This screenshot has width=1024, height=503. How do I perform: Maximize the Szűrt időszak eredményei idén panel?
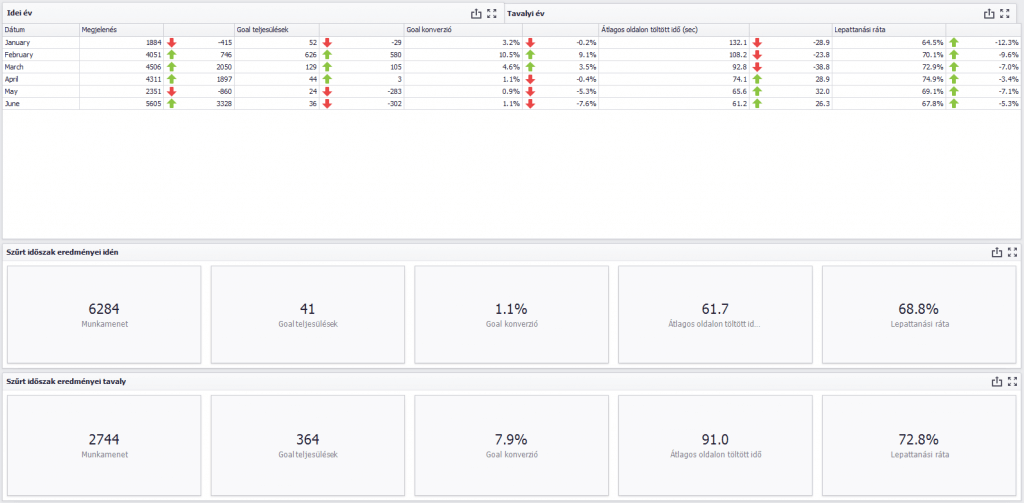[x=1013, y=252]
